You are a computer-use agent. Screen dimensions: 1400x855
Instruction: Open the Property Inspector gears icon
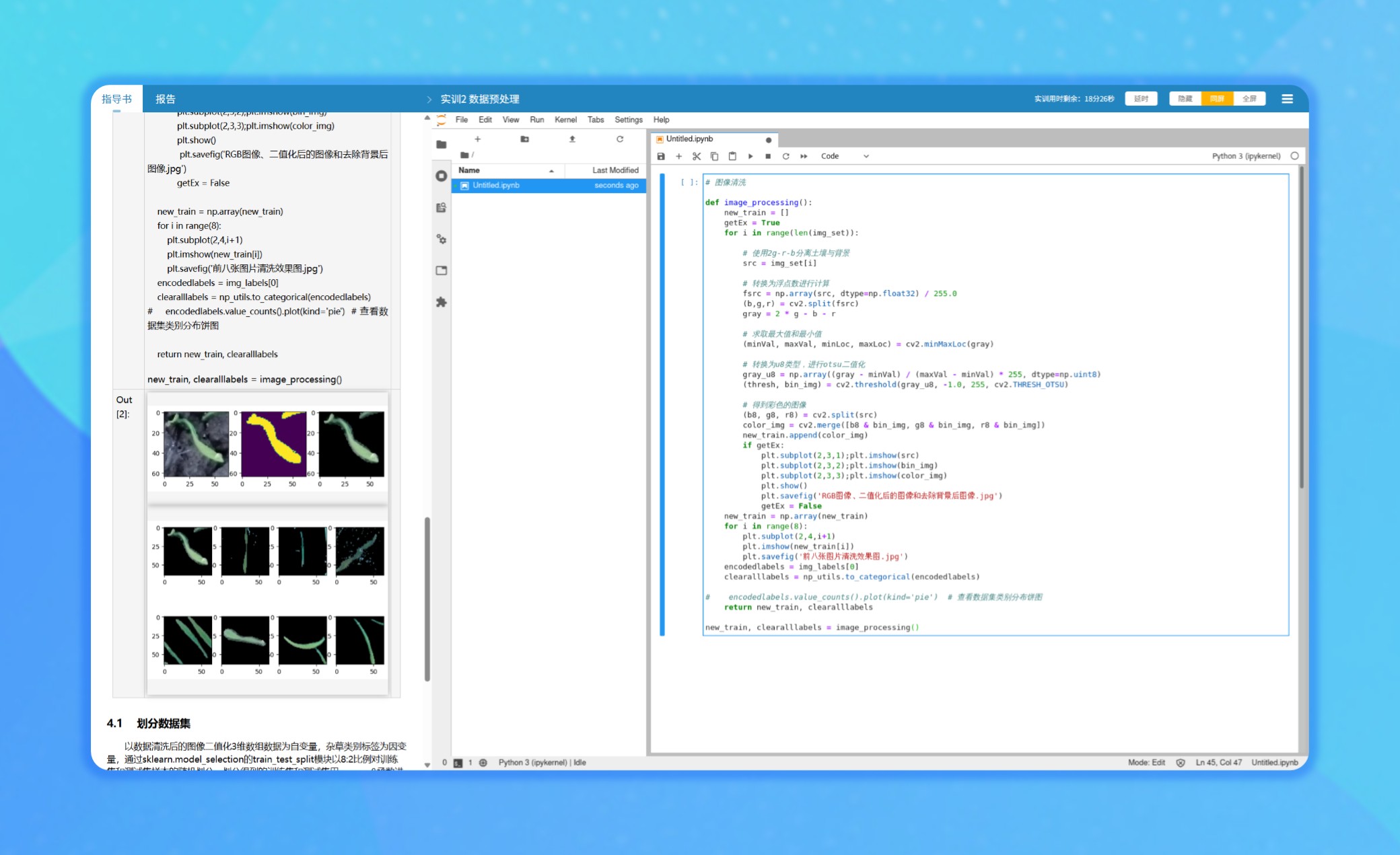[442, 239]
